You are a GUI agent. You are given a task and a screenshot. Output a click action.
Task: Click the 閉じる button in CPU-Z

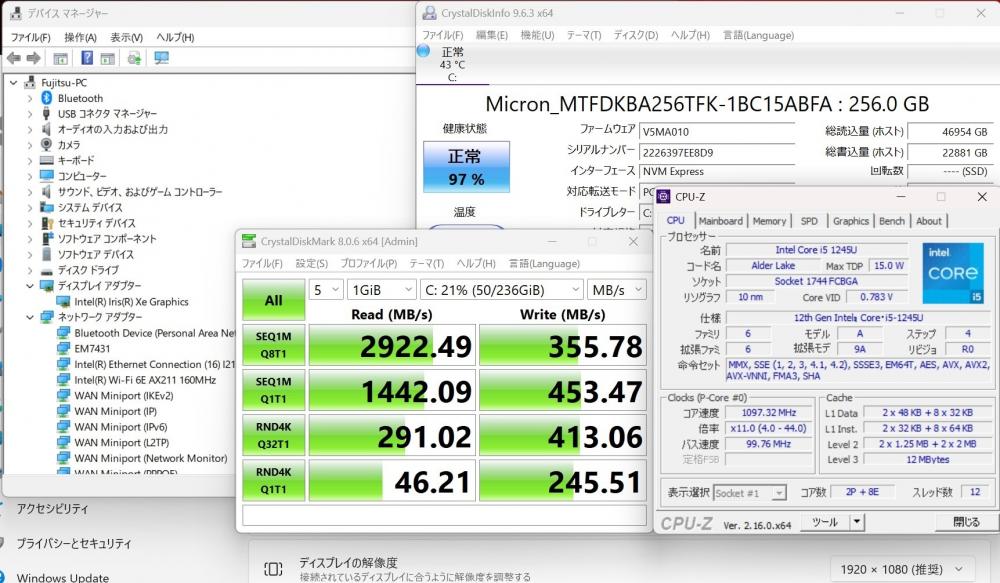point(966,522)
